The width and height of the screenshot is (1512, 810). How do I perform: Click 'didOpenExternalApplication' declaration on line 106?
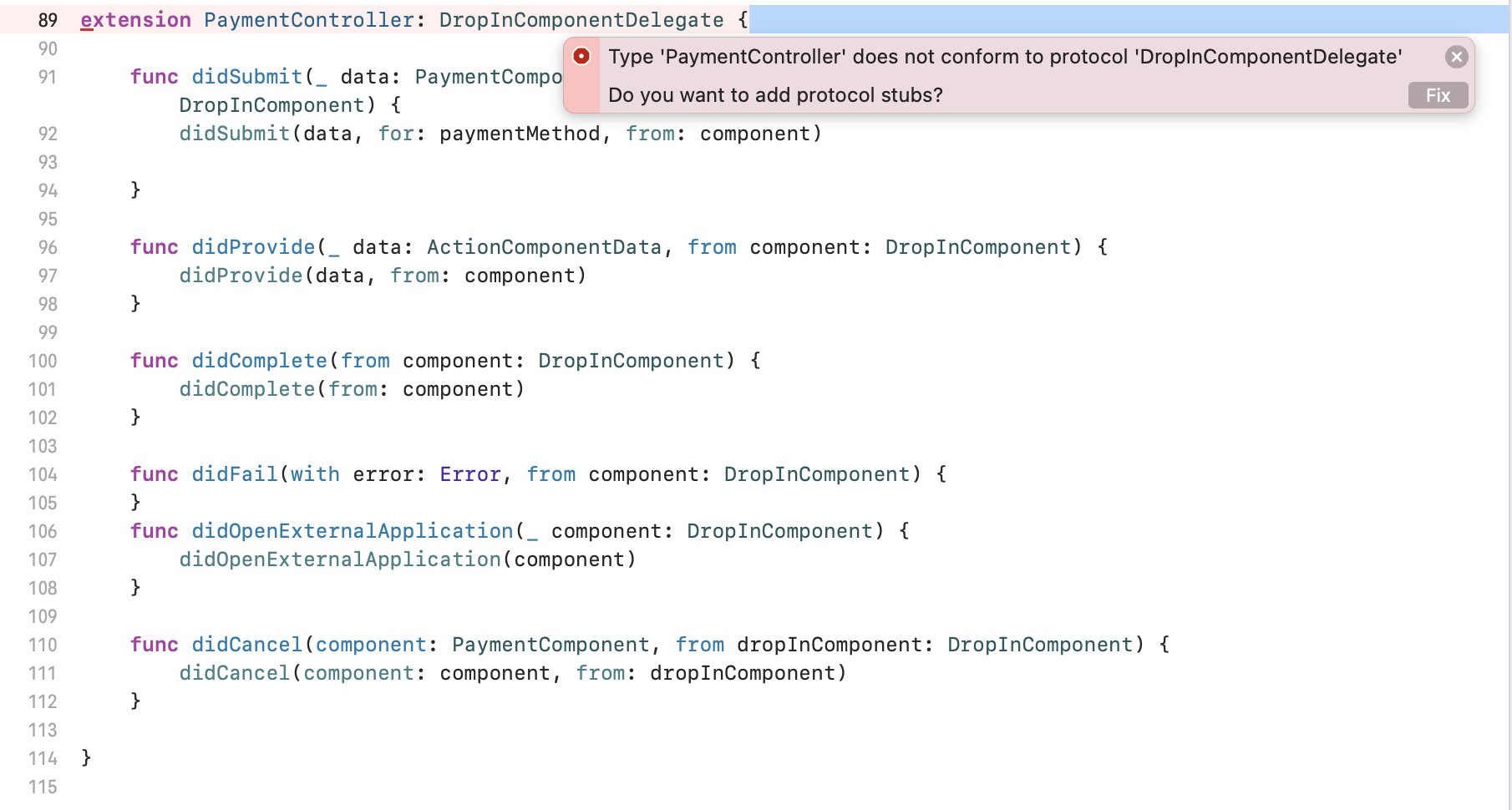tap(353, 531)
